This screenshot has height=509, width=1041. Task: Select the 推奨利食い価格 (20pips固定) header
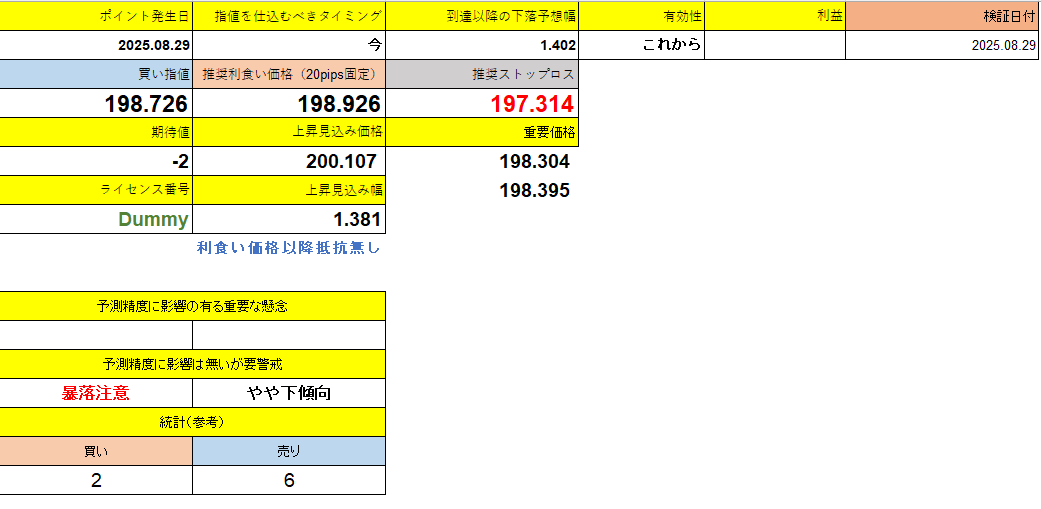pos(289,74)
